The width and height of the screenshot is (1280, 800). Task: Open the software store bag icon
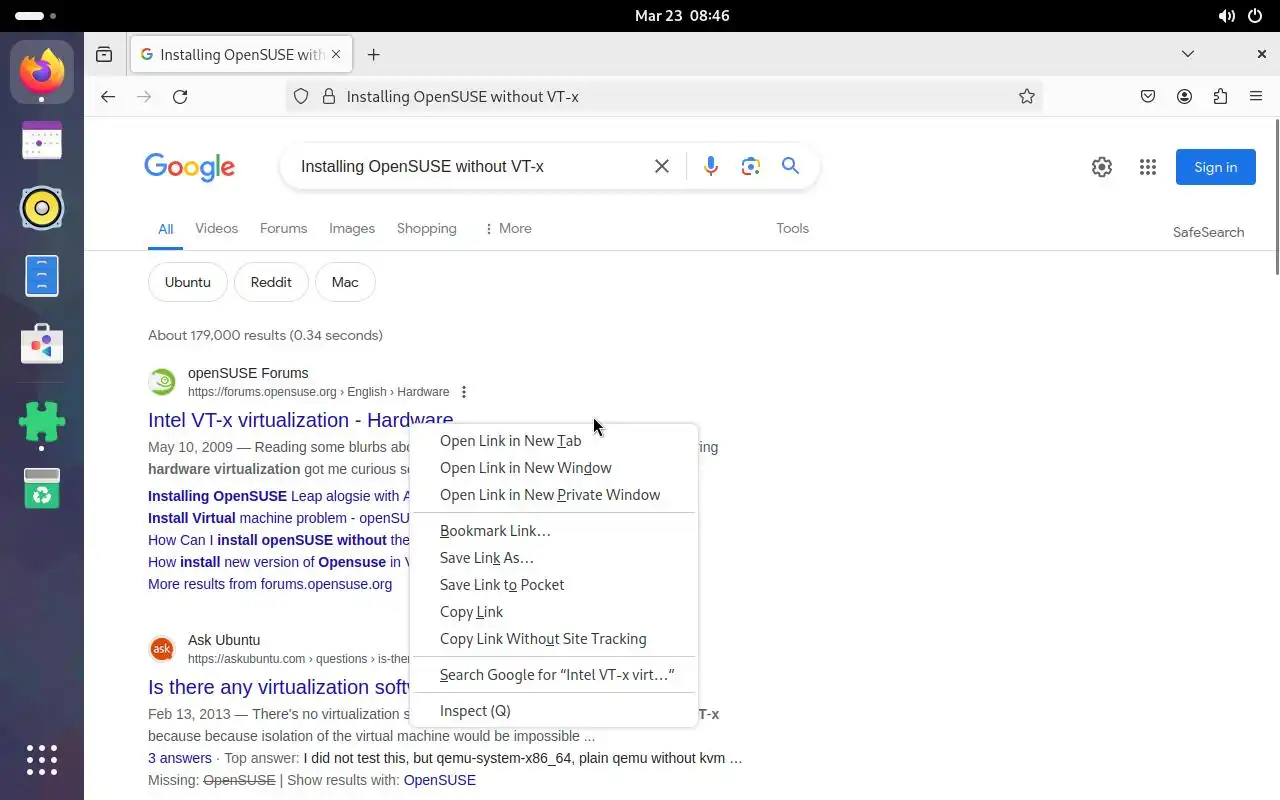tap(42, 344)
